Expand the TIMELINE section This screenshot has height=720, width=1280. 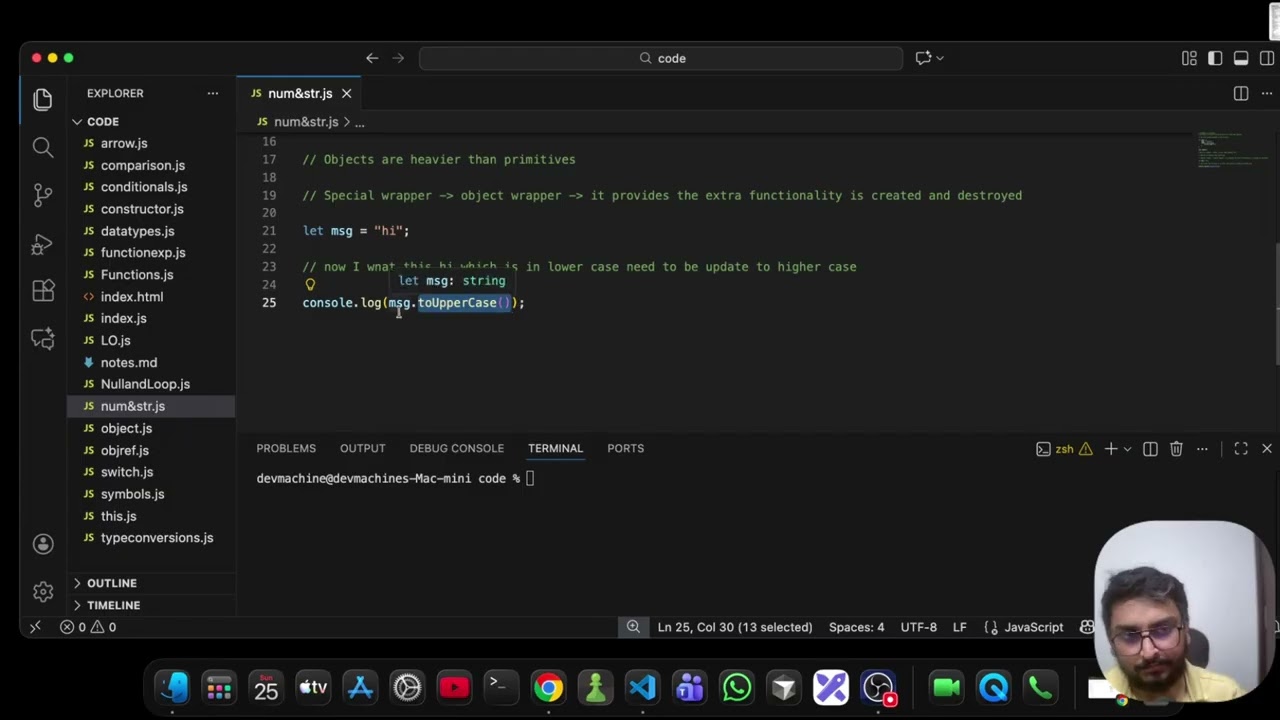pyautogui.click(x=113, y=605)
